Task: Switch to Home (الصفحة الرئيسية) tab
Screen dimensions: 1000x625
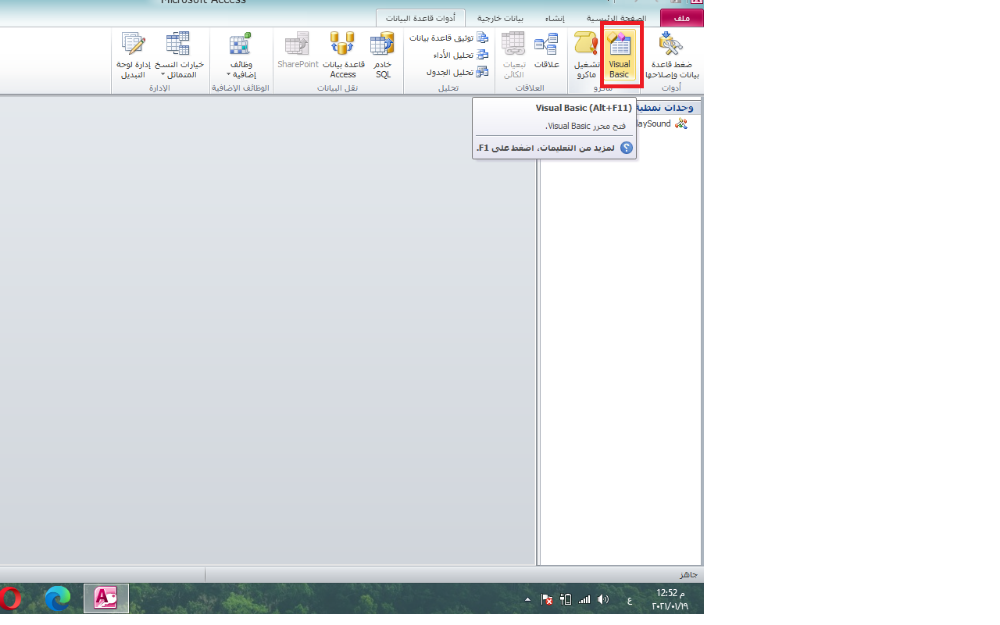Action: (616, 18)
